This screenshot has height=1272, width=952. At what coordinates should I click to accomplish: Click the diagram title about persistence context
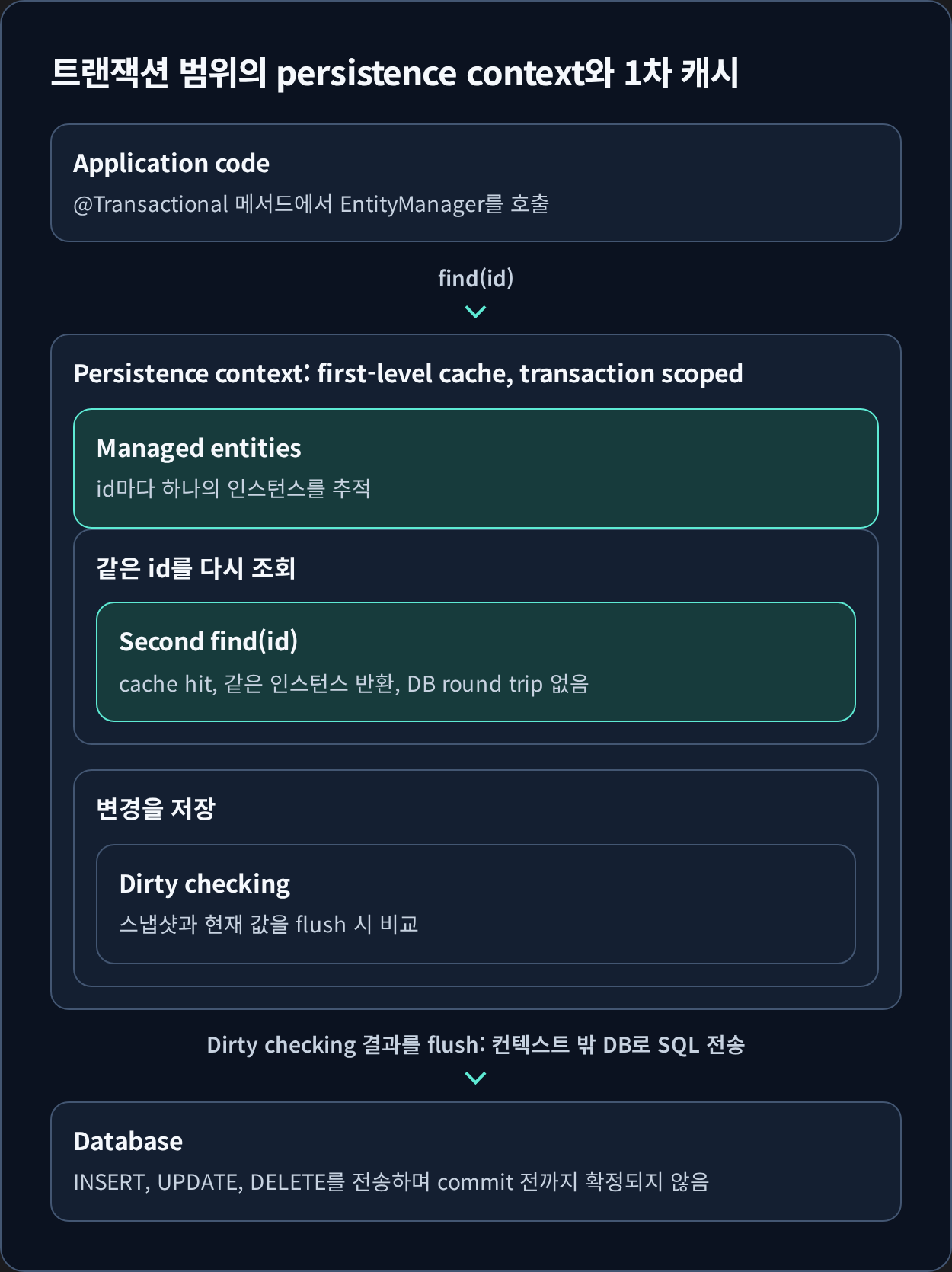click(395, 73)
